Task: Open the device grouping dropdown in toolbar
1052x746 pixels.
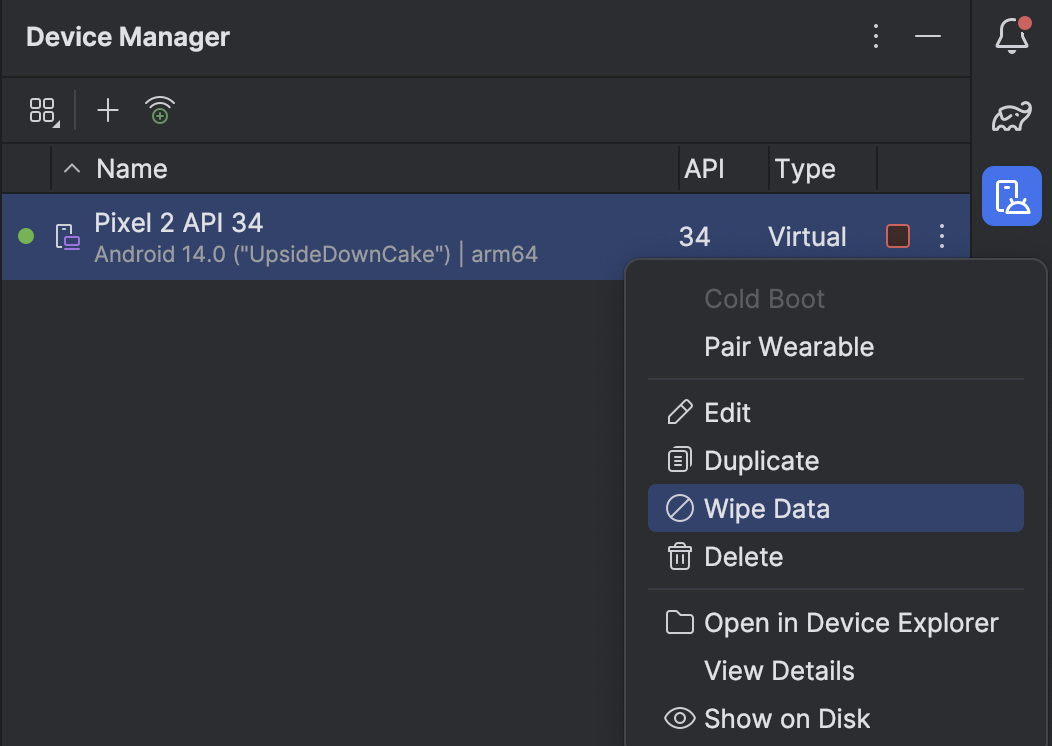Action: [x=44, y=111]
